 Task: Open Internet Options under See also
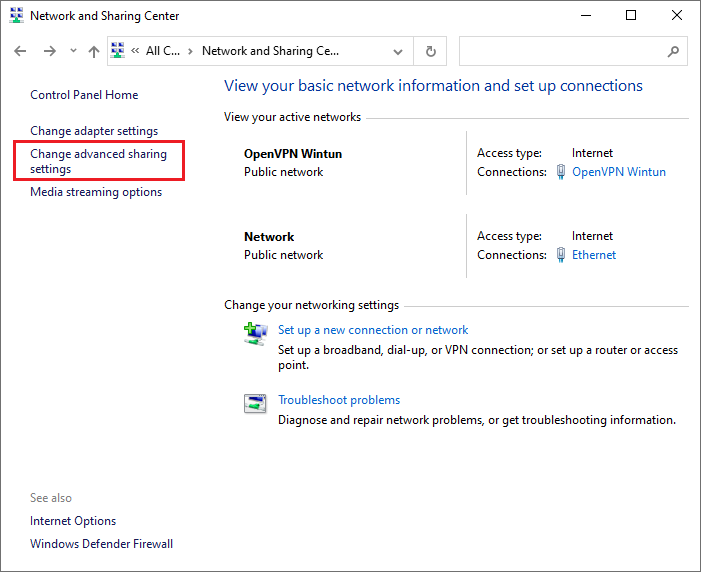[x=73, y=521]
